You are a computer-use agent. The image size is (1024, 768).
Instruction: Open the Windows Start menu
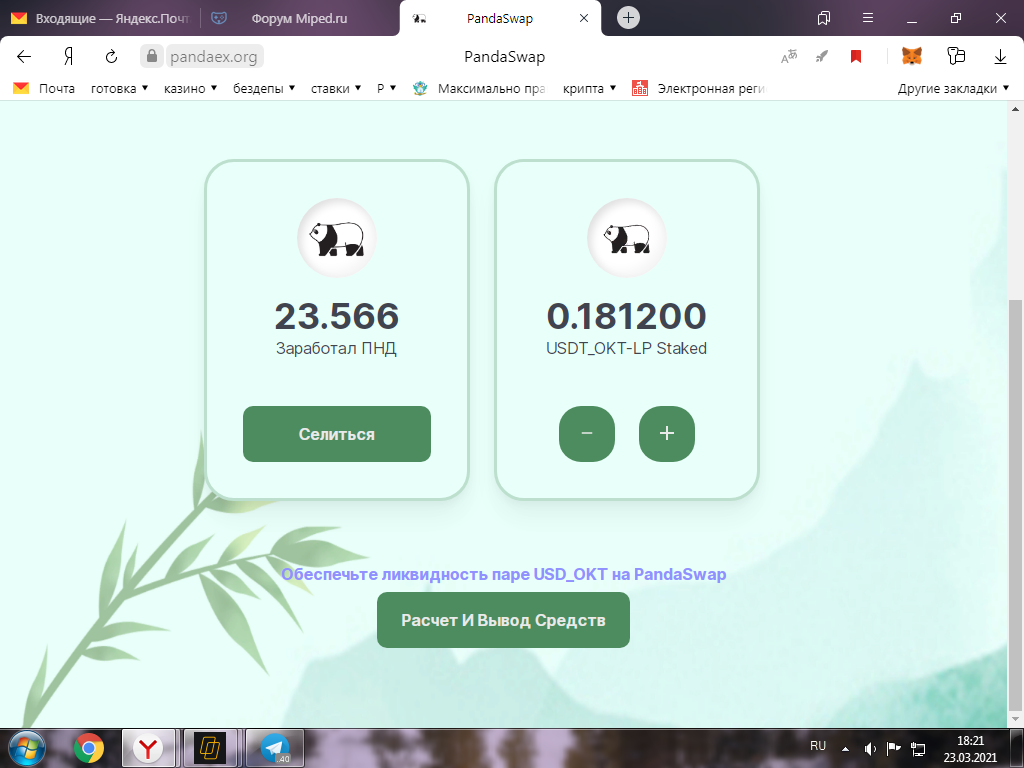point(27,748)
